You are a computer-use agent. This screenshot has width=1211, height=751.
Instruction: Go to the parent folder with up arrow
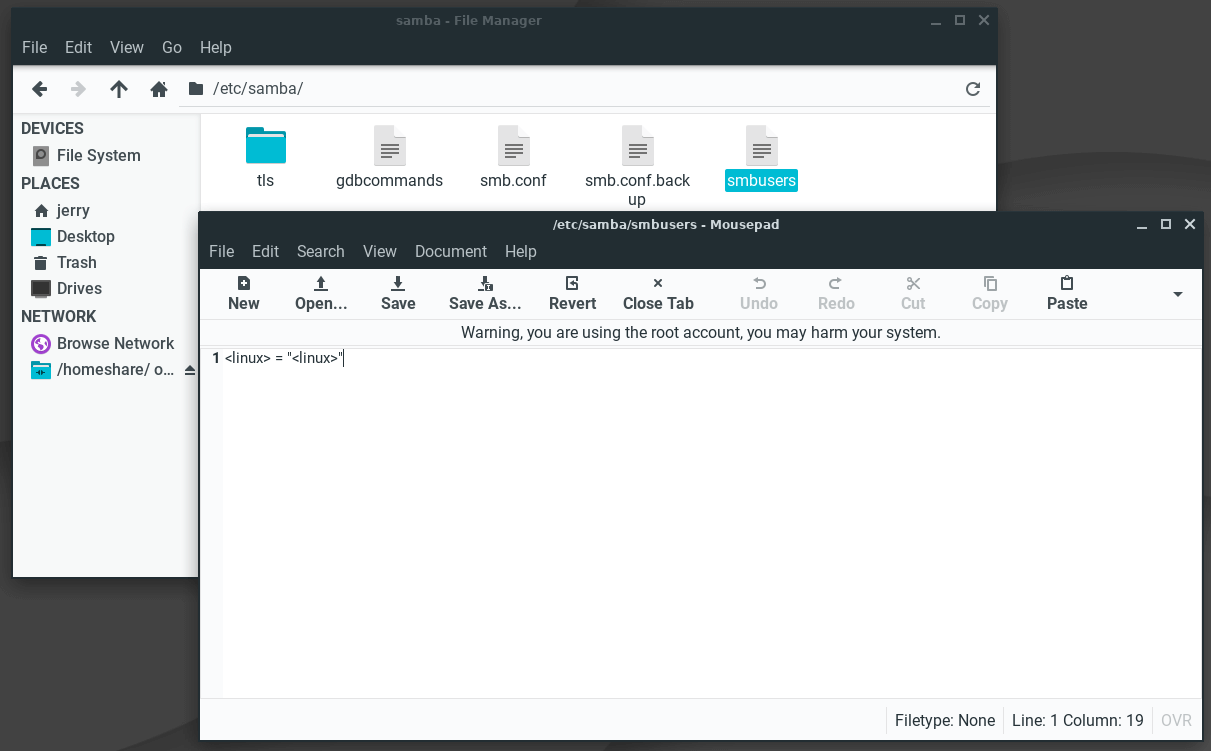[119, 89]
